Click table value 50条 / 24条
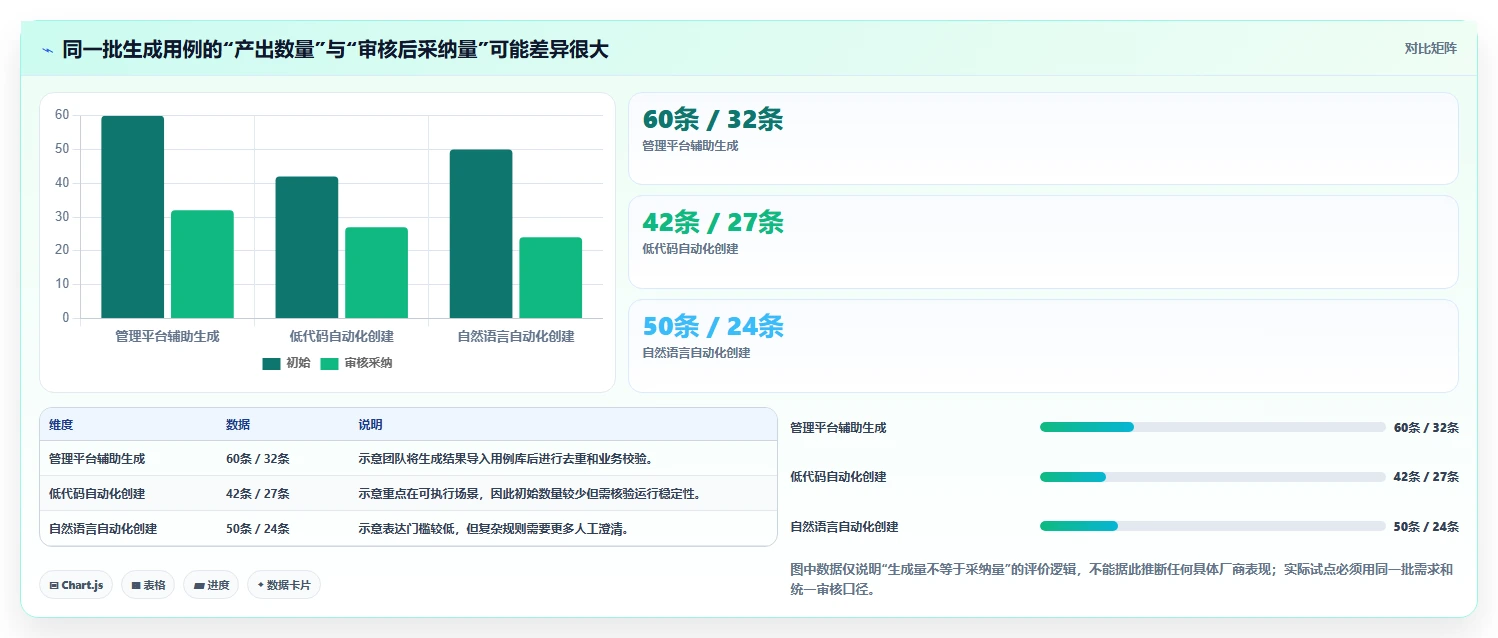 click(258, 529)
